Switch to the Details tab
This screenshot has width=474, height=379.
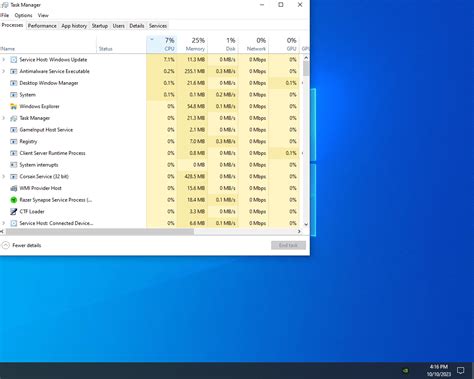(x=137, y=26)
